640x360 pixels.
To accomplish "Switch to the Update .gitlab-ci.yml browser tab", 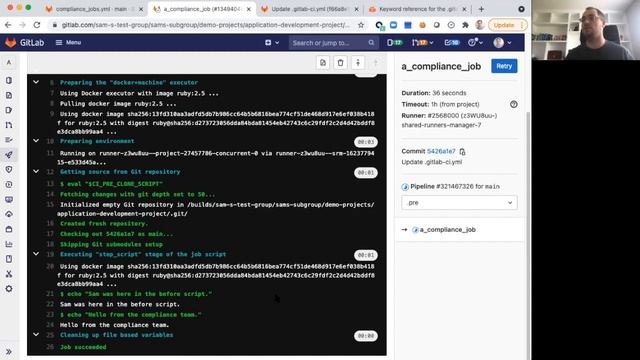I will tap(309, 9).
